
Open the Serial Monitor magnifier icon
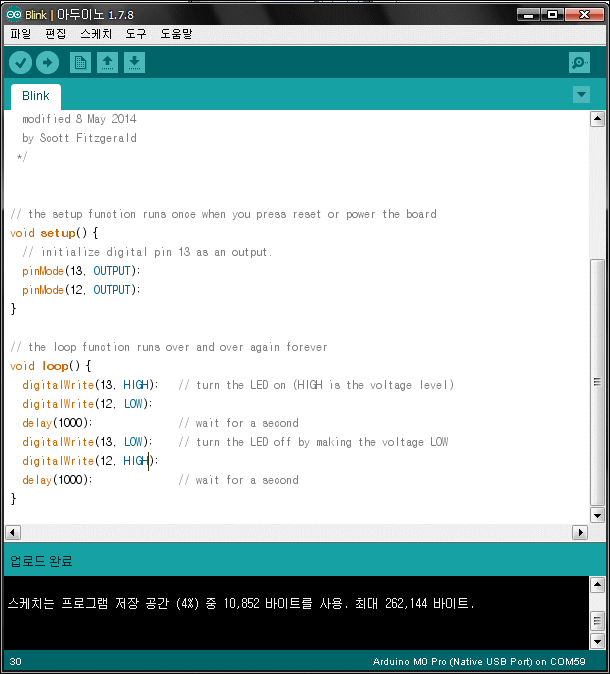(579, 63)
